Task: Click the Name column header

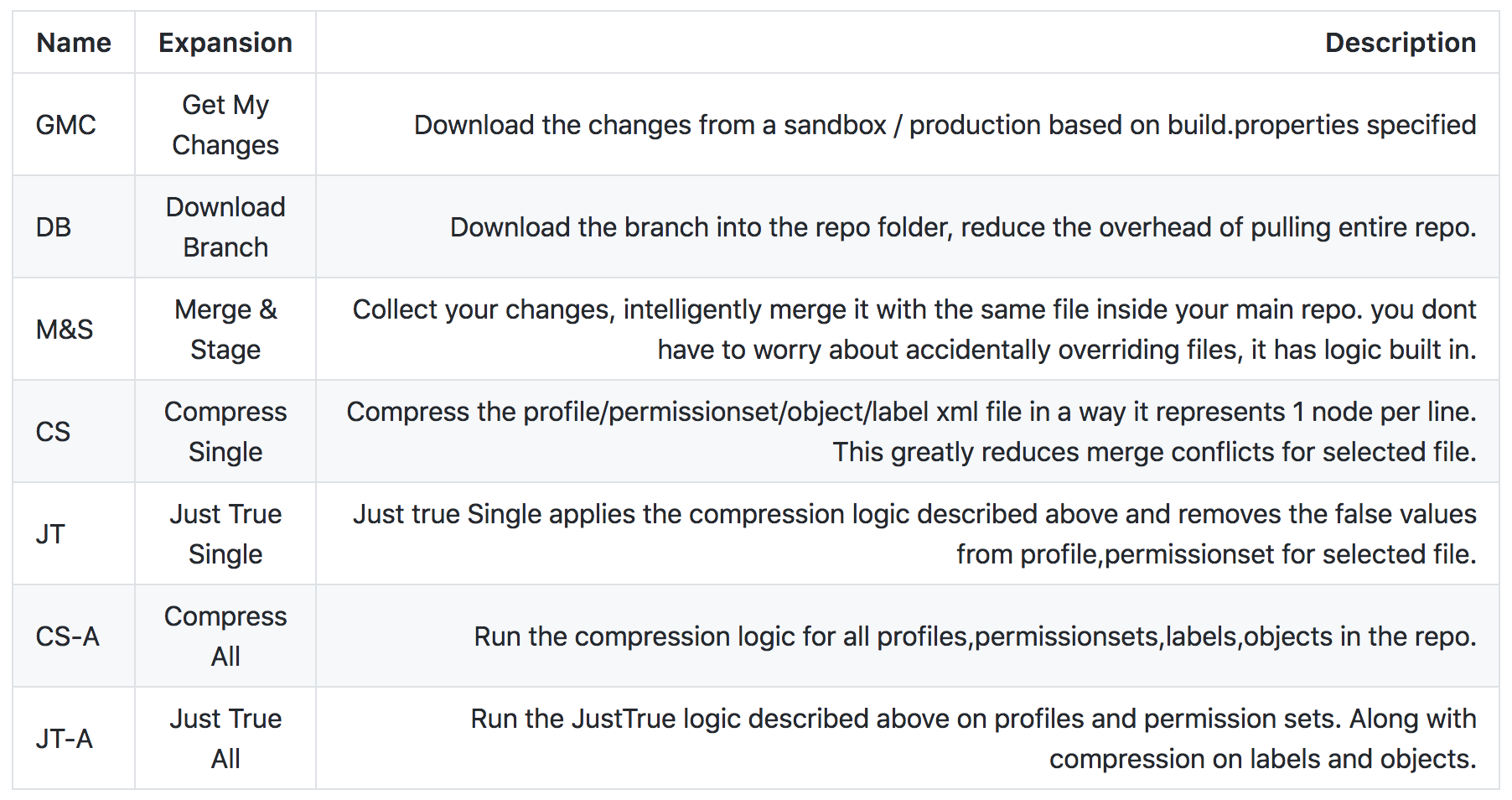Action: 74,43
